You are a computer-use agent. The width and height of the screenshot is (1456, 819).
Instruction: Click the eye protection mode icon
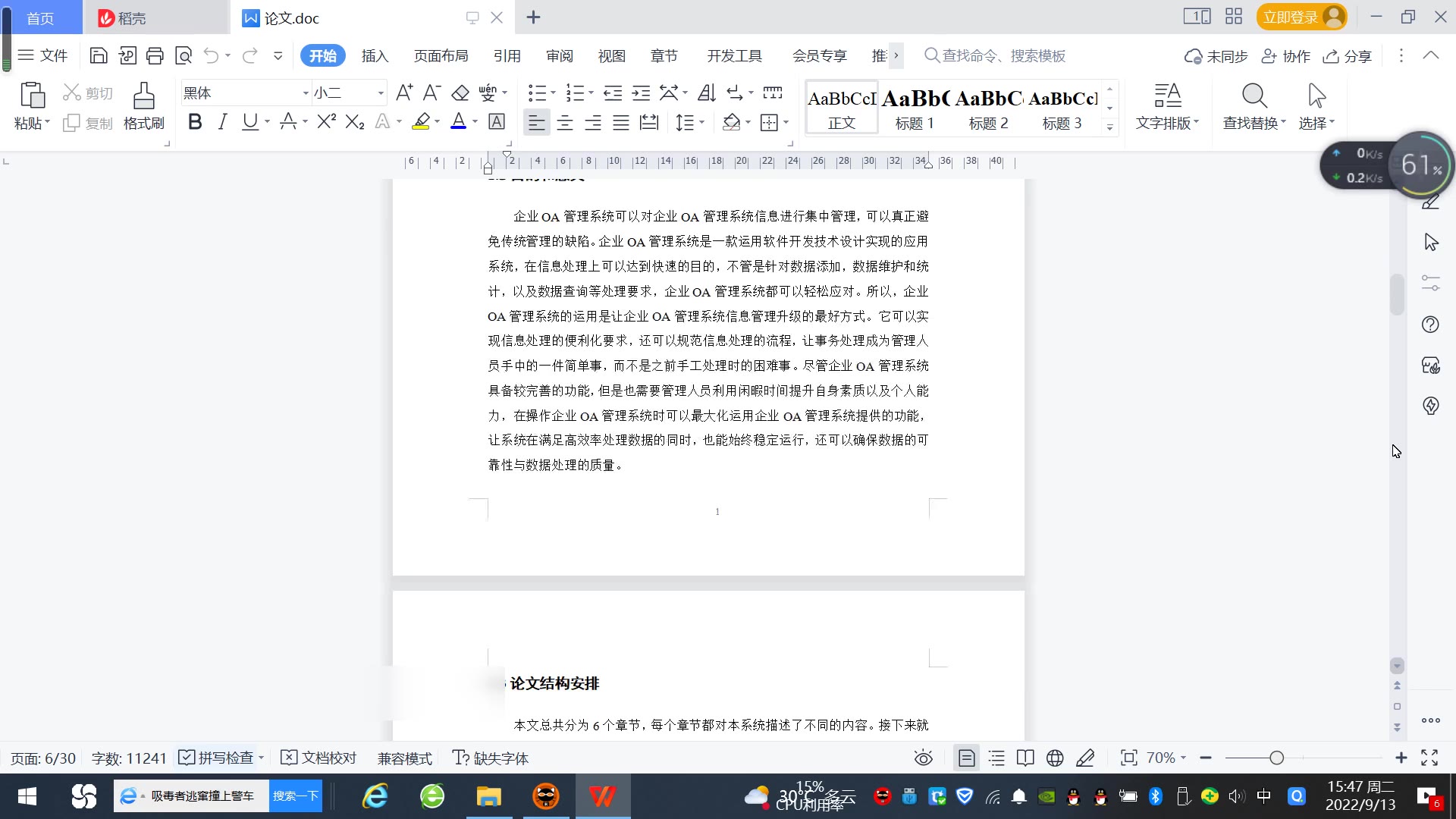pyautogui.click(x=923, y=758)
